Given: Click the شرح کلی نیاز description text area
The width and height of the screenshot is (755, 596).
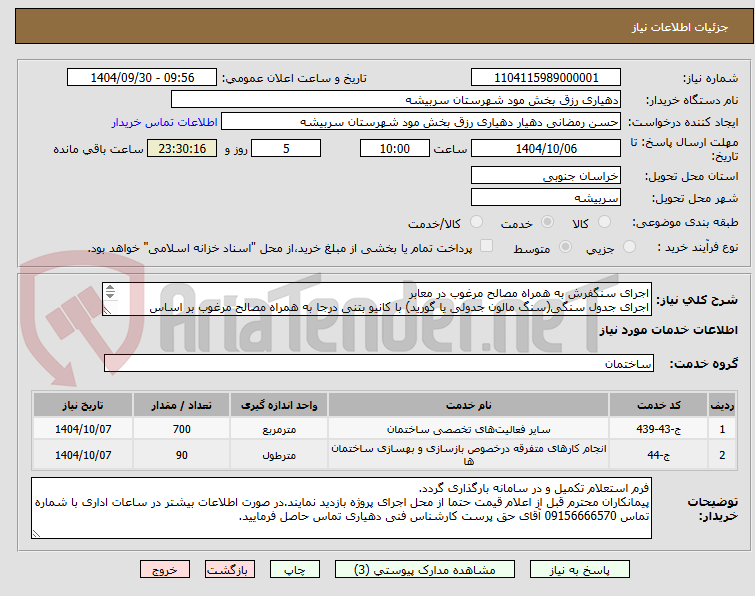Looking at the screenshot, I should (377, 299).
